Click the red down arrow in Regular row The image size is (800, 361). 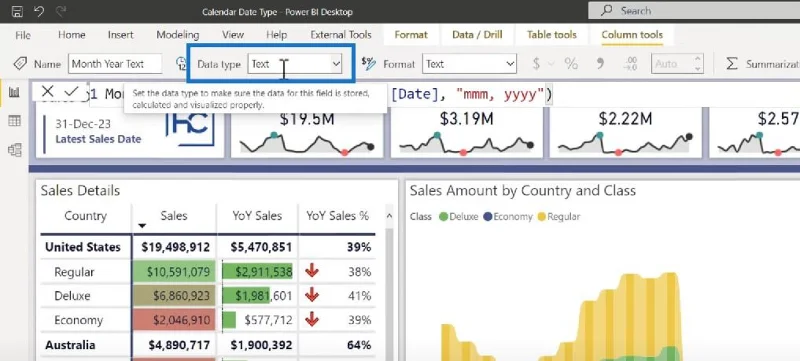click(312, 271)
